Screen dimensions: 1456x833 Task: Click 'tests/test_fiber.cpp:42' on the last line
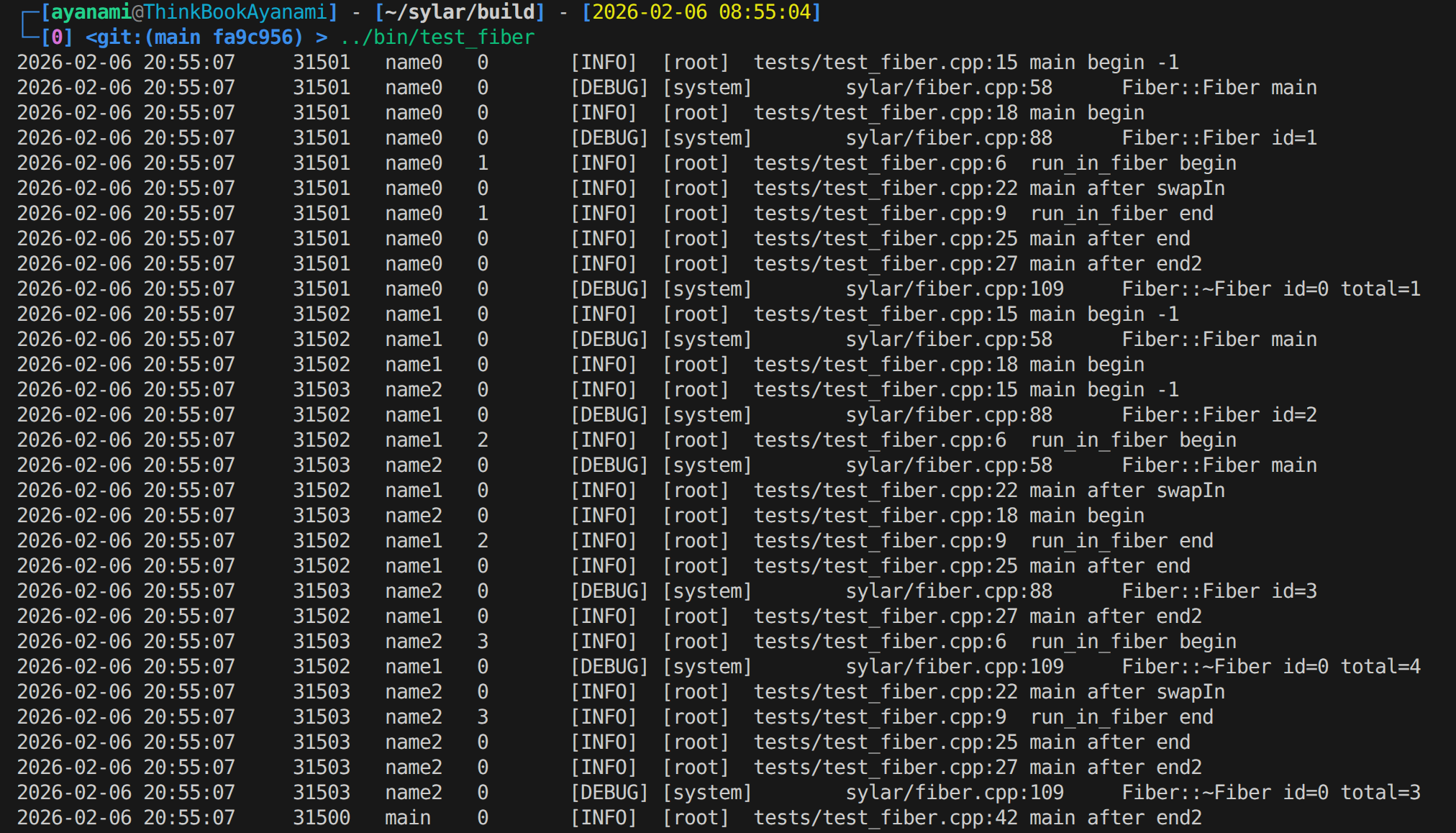pyautogui.click(x=885, y=818)
